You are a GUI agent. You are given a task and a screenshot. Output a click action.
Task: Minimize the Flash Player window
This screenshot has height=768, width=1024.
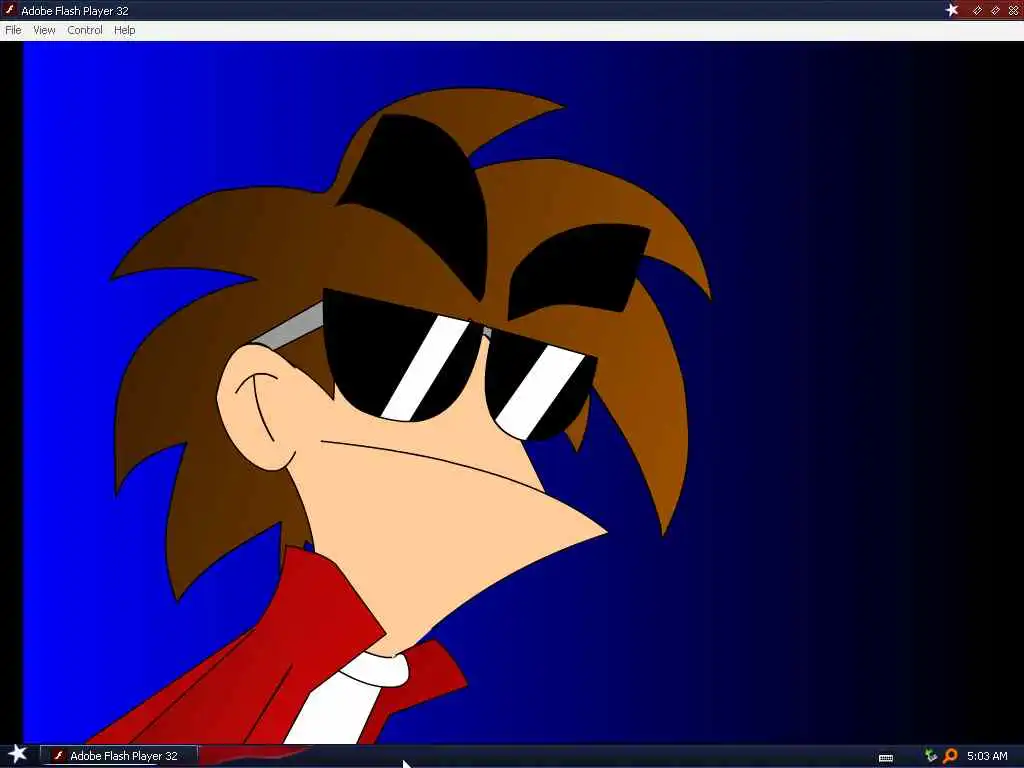tap(978, 10)
